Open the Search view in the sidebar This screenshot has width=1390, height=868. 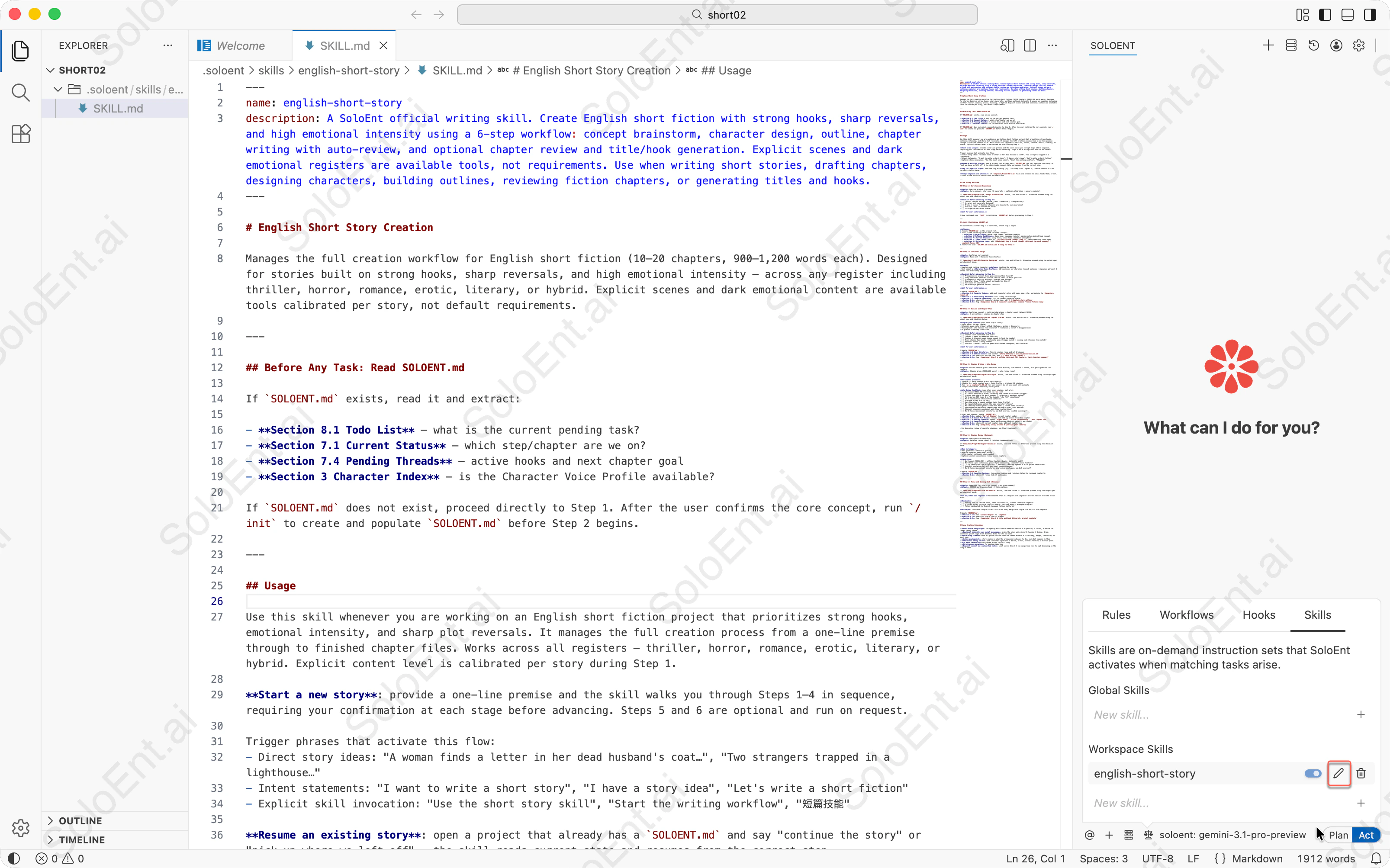(x=21, y=93)
